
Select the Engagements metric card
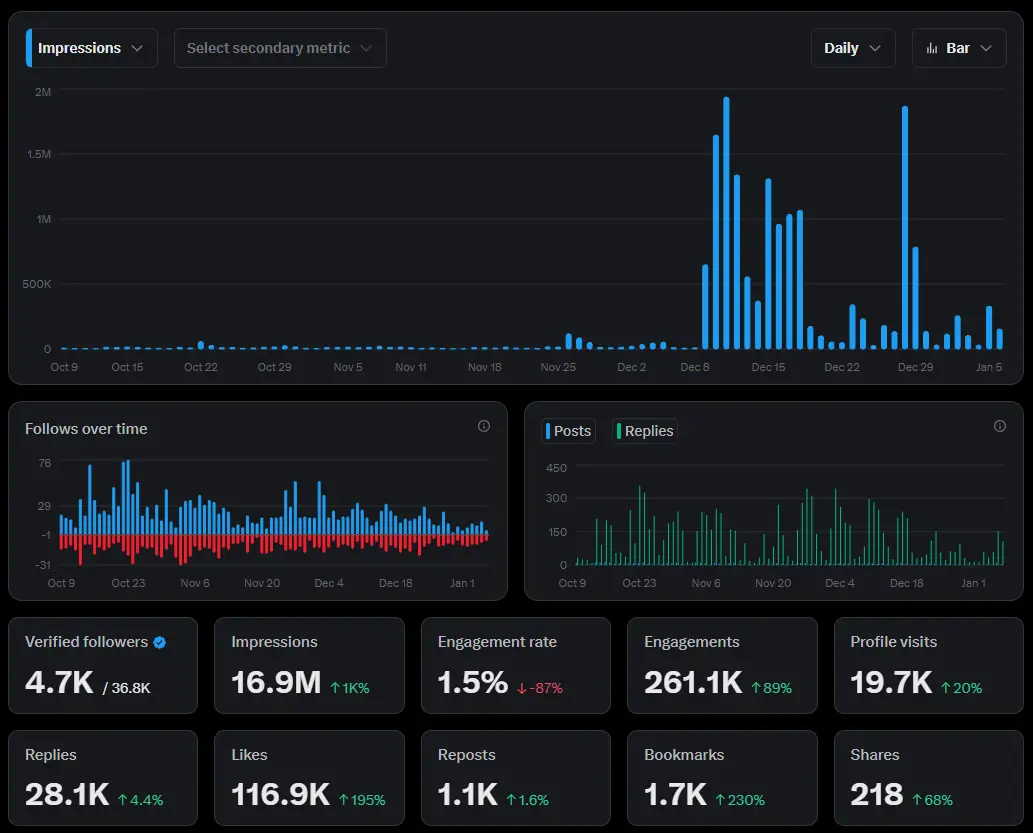(721, 665)
